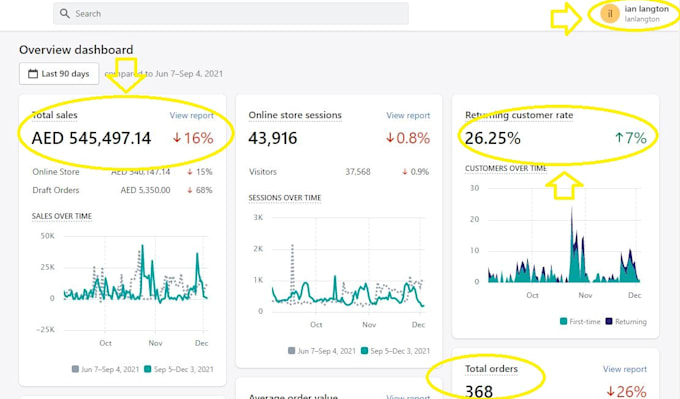680x399 pixels.
Task: Click the 68% draft orders change
Action: point(200,190)
